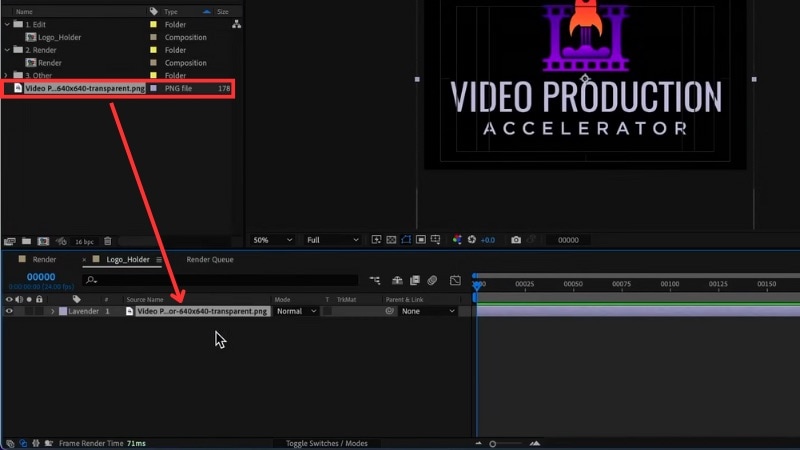This screenshot has height=450, width=800.
Task: Create a new folder in Project panel
Action: pyautogui.click(x=27, y=241)
